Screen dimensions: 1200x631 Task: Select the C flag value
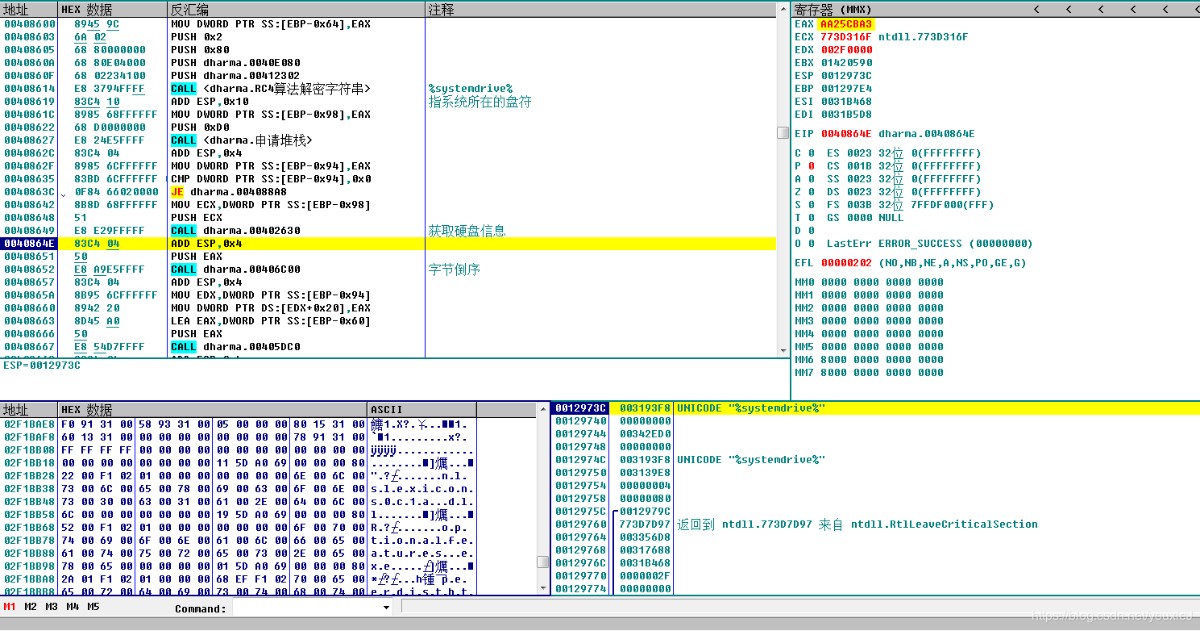coord(810,153)
